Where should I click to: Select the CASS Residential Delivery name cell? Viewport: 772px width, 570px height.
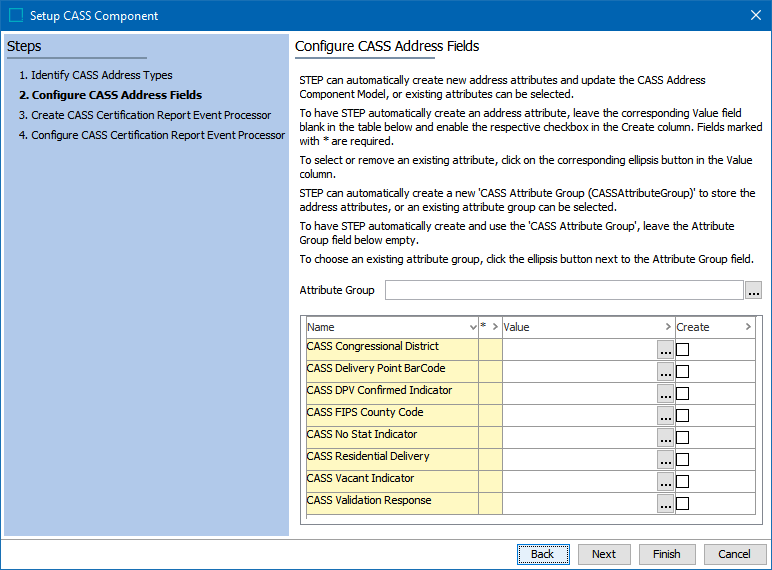pos(392,459)
